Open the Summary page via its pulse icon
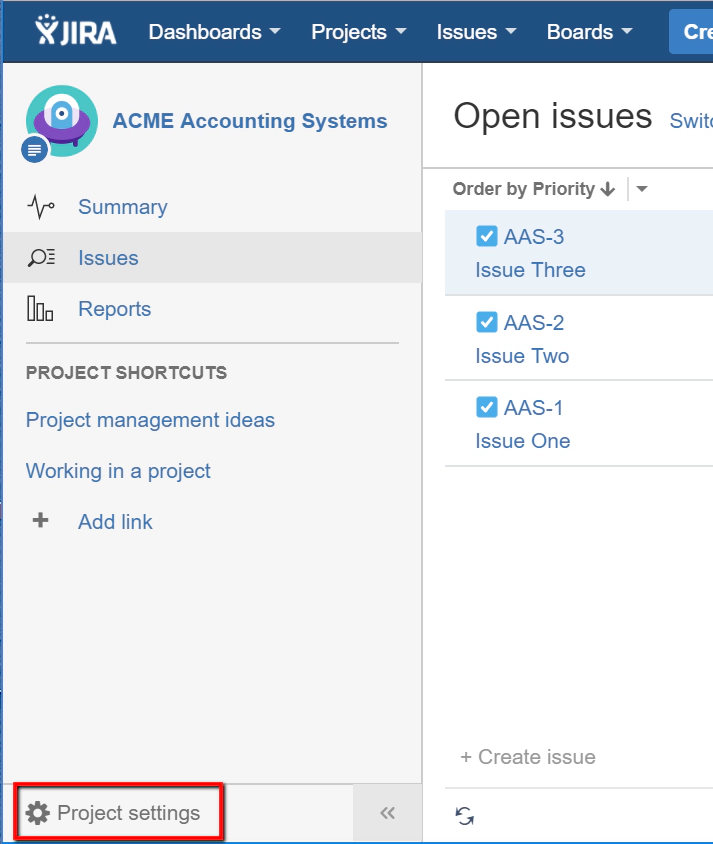The width and height of the screenshot is (713, 844). click(x=37, y=207)
